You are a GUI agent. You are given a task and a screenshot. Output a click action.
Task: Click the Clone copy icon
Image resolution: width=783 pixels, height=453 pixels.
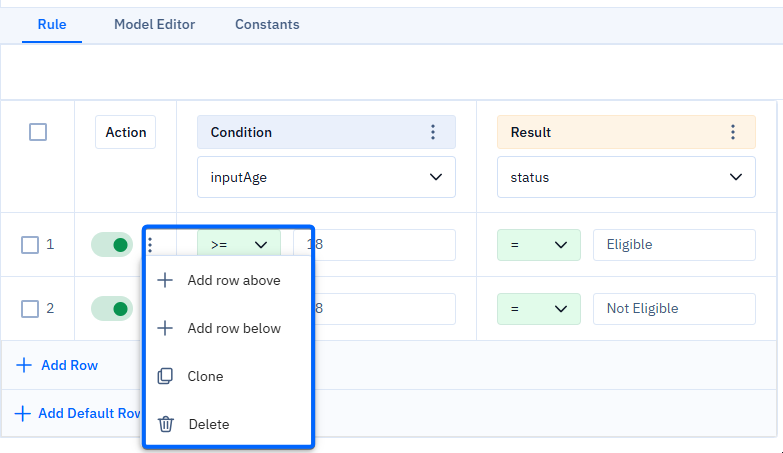click(x=165, y=376)
